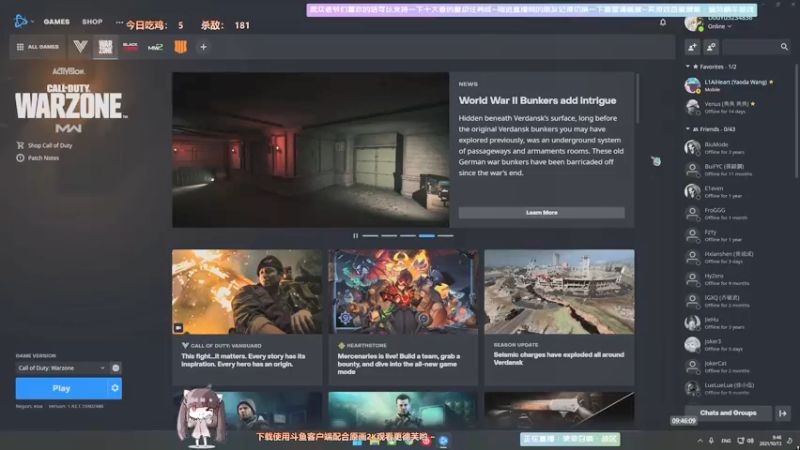Select friend joker3

point(736,345)
